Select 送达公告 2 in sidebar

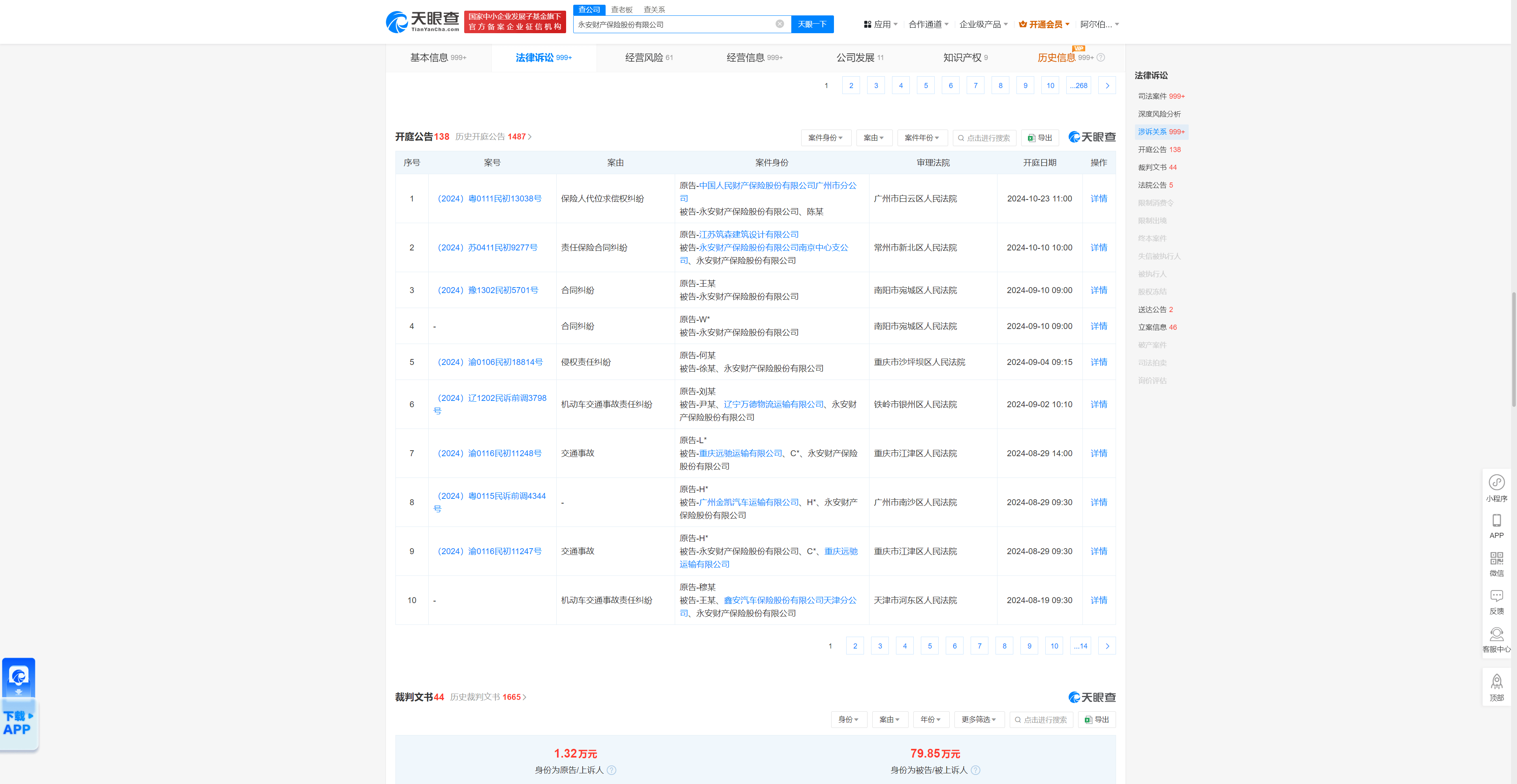click(x=1155, y=310)
